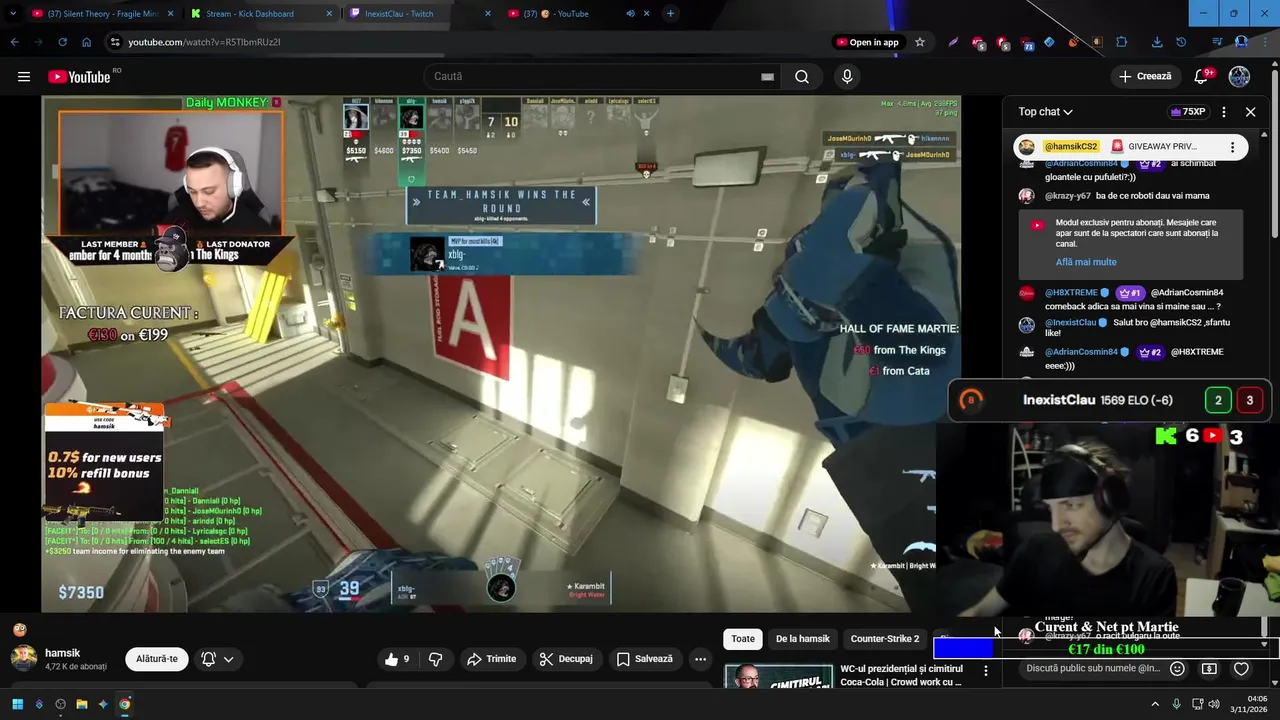Open emoji picker in chat input

pyautogui.click(x=1177, y=668)
